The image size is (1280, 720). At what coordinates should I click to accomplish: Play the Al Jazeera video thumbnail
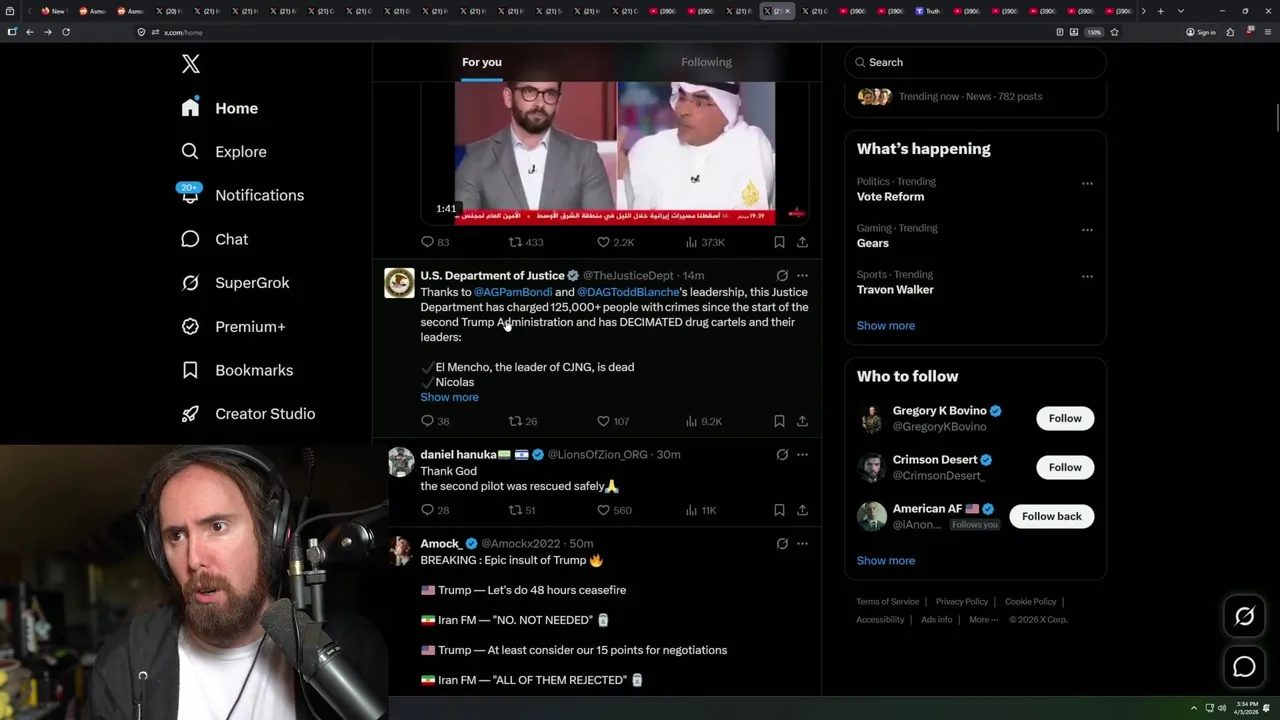point(615,153)
